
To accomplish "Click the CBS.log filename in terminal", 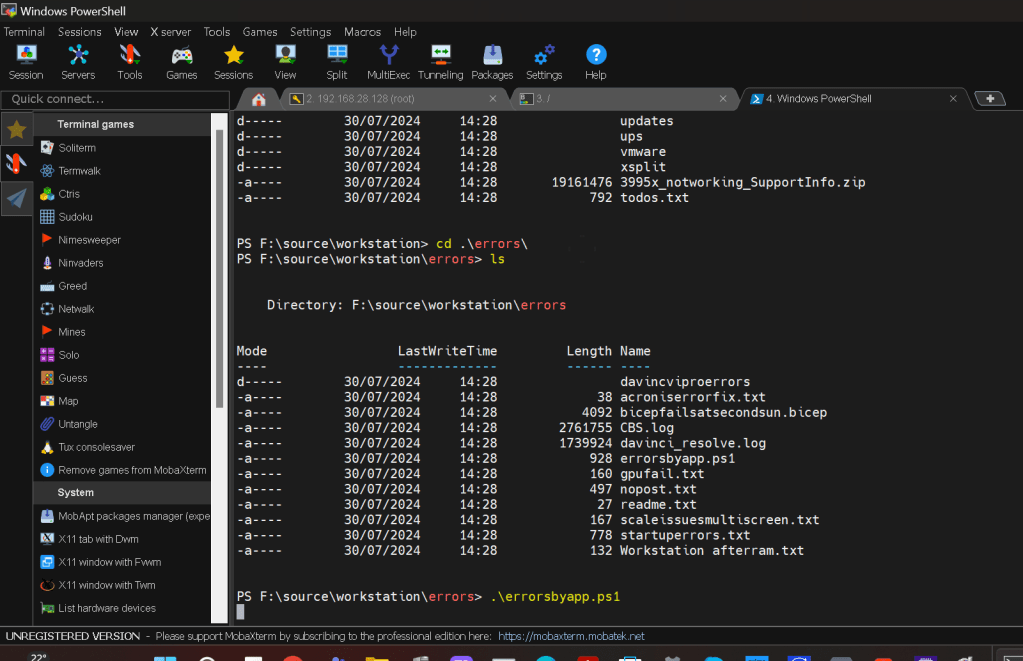I will click(647, 428).
